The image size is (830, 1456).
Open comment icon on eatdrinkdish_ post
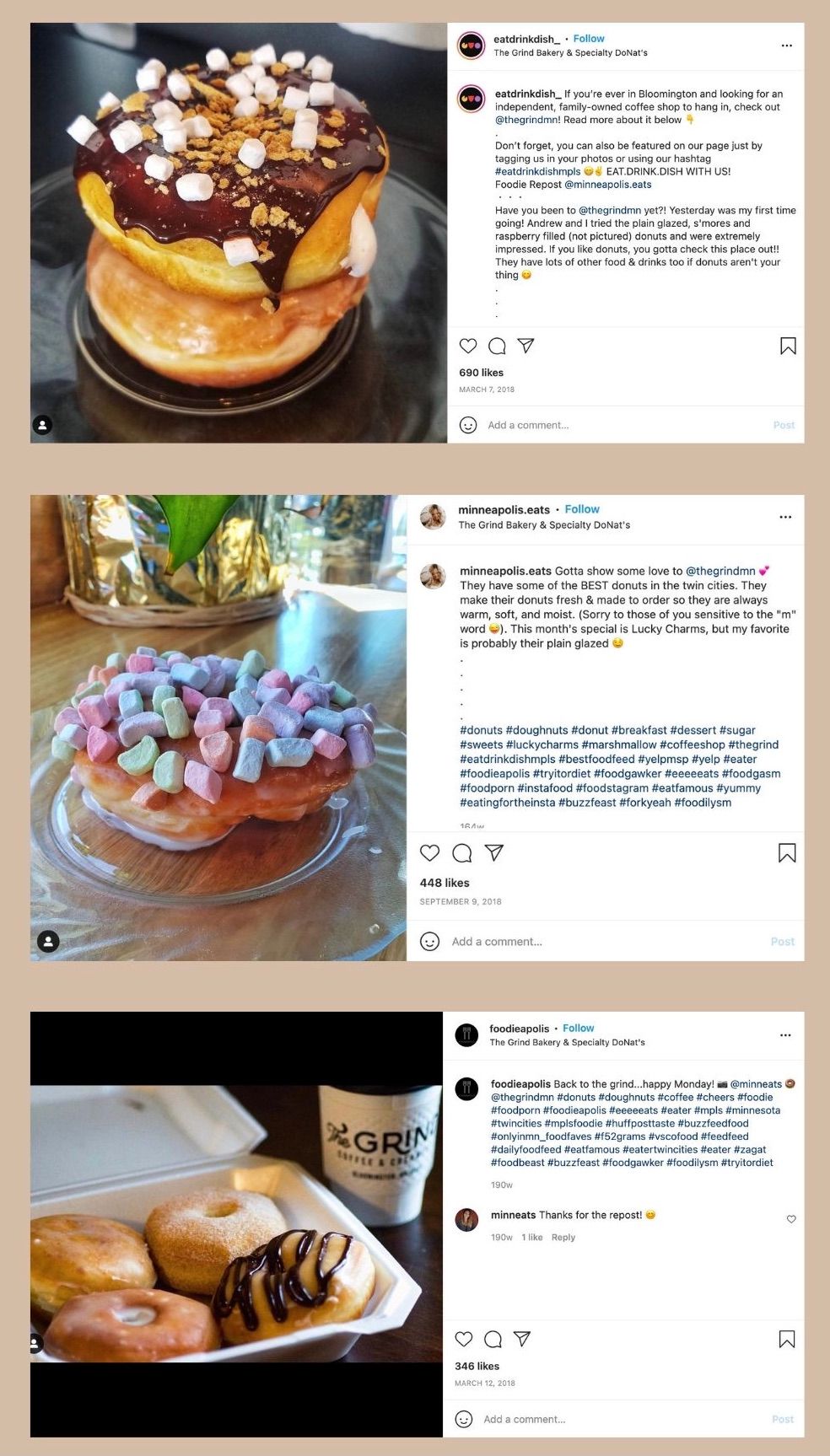pos(498,346)
